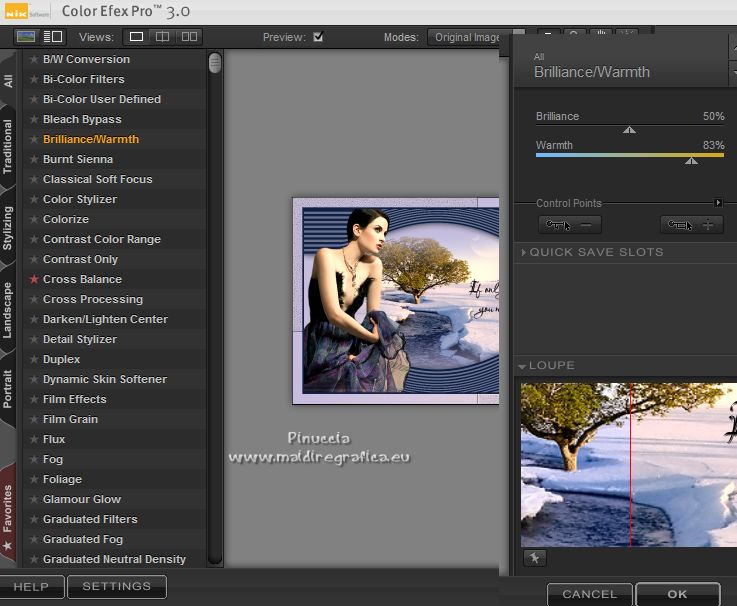Select Glamour Glow filter in list
Screen dimensions: 737x606
pos(82,499)
